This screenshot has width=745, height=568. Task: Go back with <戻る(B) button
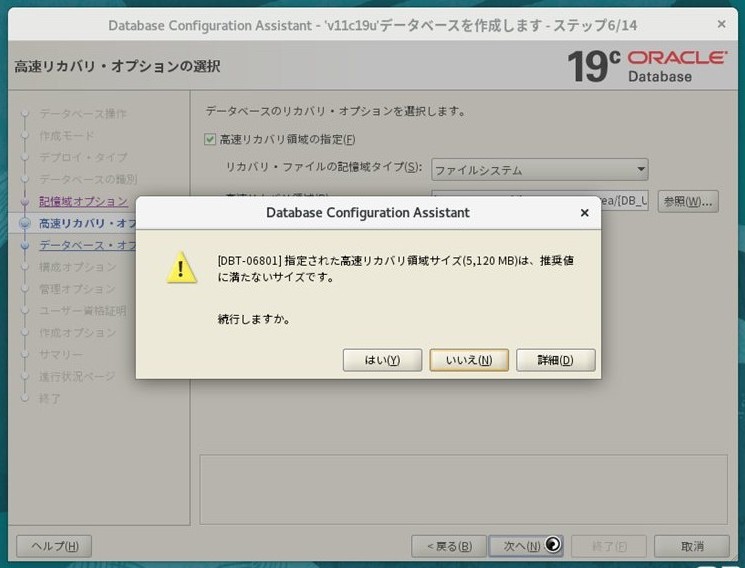coord(449,546)
